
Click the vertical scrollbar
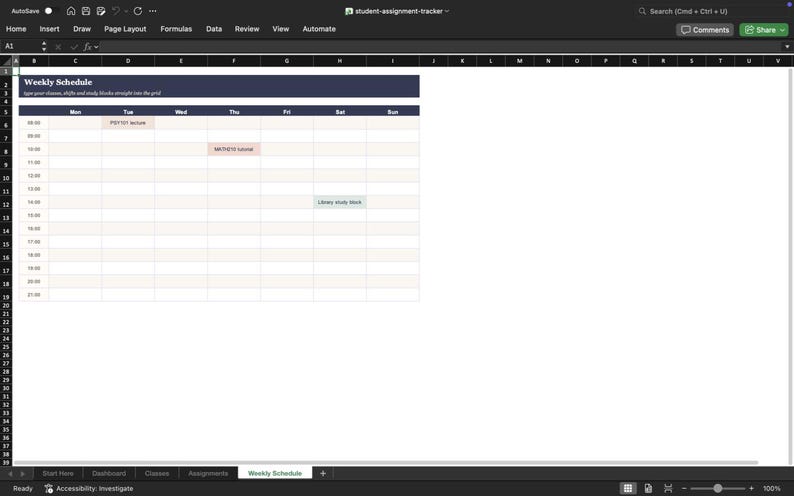(x=790, y=263)
